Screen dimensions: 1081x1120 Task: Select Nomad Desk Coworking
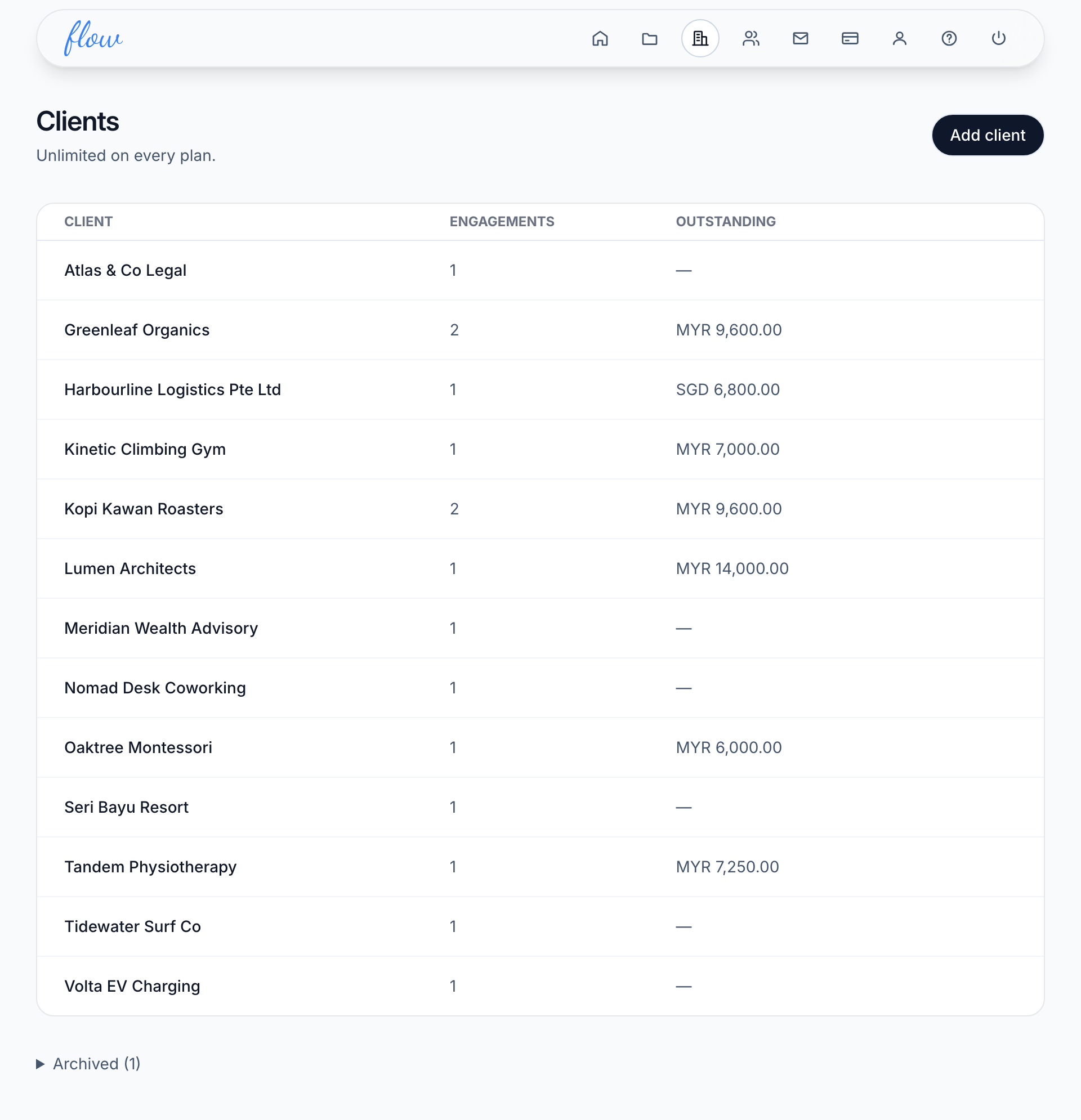coord(155,688)
